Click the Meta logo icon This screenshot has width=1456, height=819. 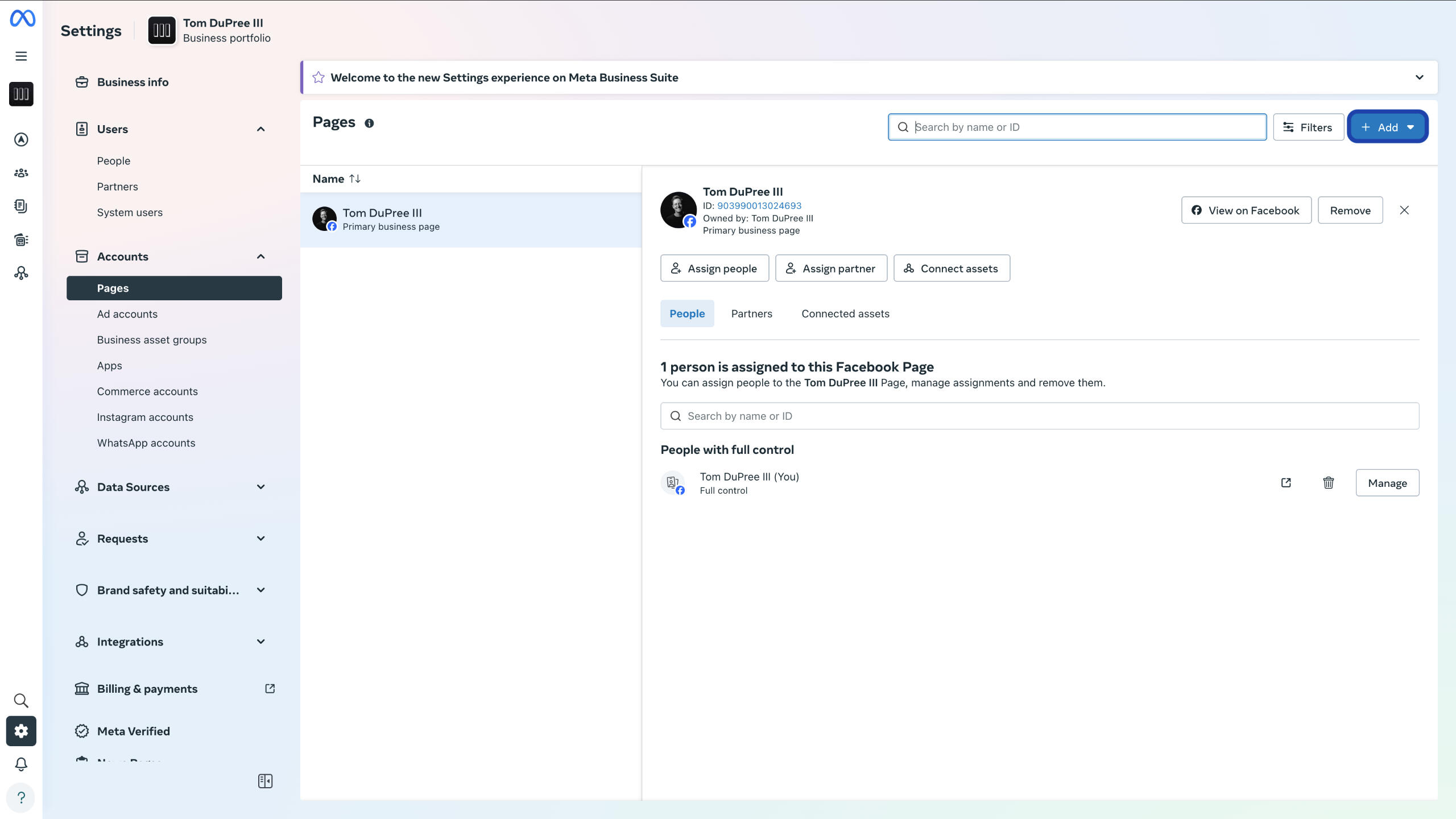click(x=22, y=19)
